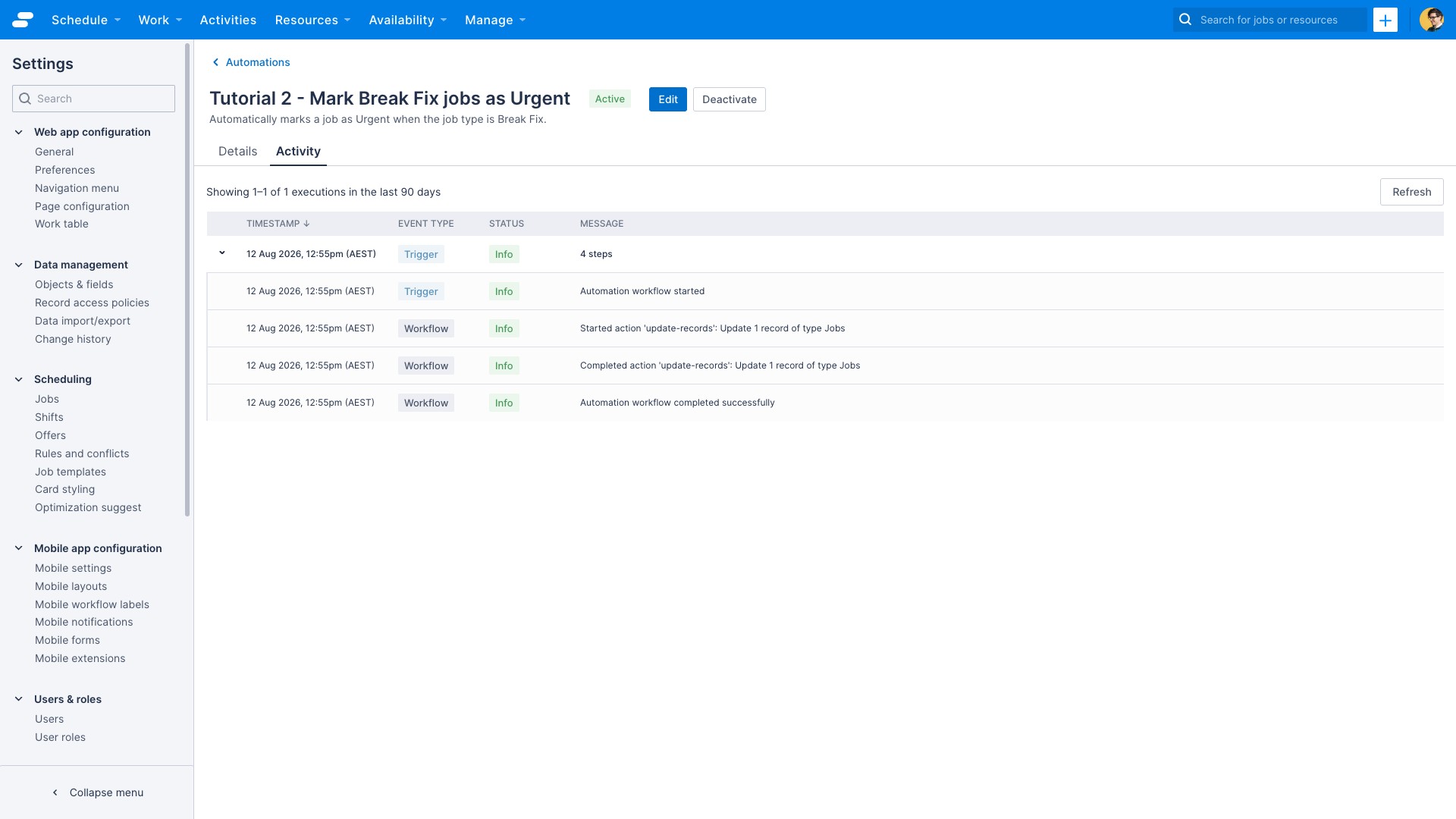Open User roles

(60, 737)
